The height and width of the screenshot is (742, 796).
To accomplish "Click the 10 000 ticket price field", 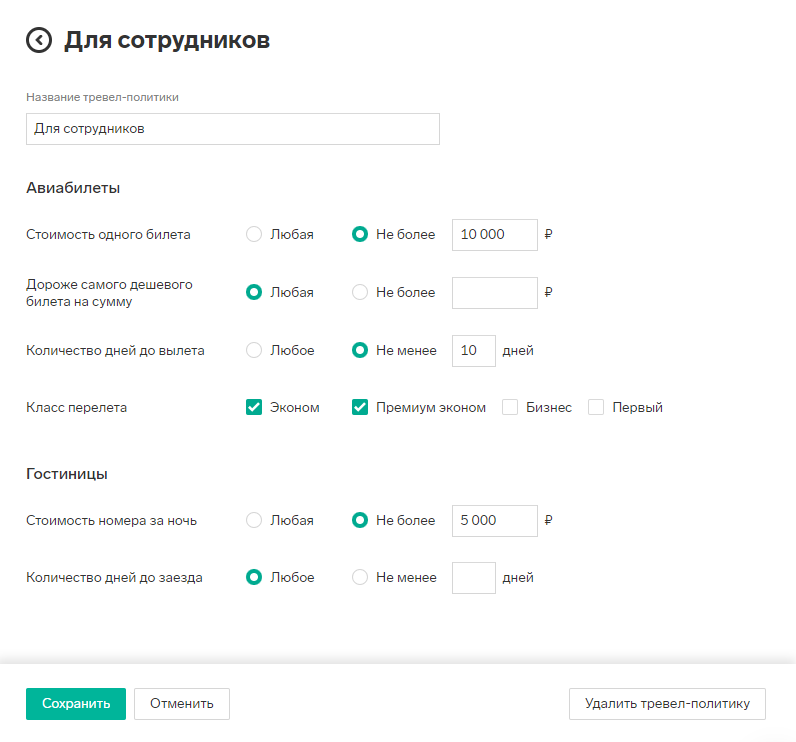I will pyautogui.click(x=494, y=234).
